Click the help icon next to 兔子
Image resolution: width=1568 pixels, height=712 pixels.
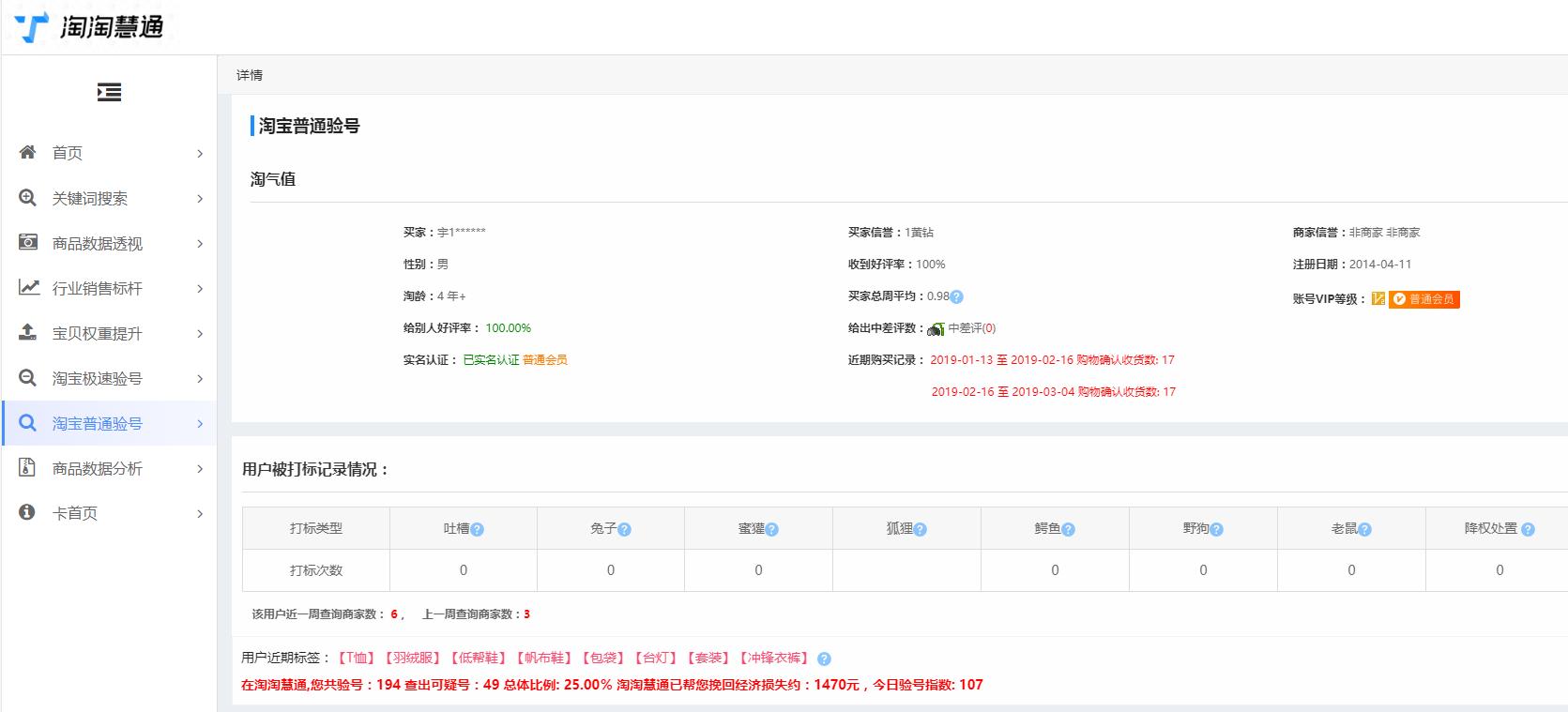(624, 529)
